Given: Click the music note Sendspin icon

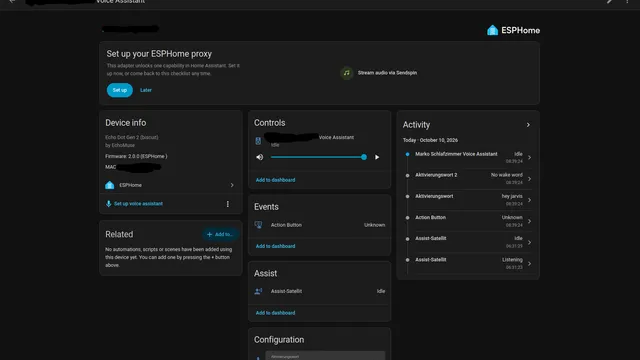Looking at the screenshot, I should (x=347, y=73).
